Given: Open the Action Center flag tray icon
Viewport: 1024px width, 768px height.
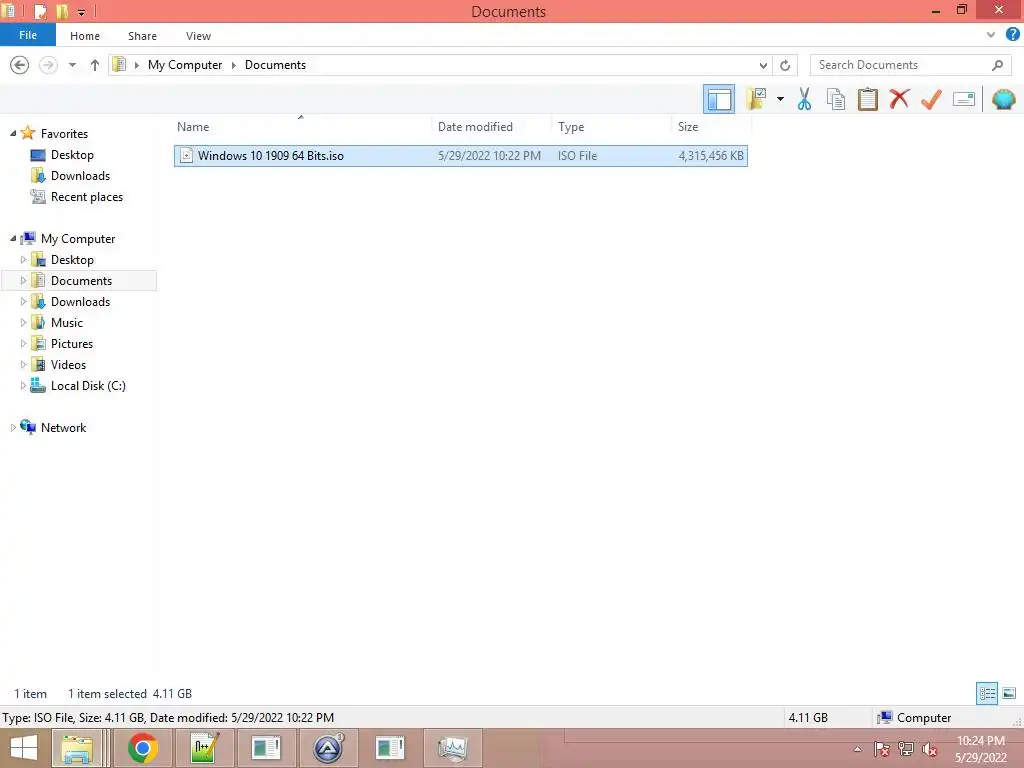Looking at the screenshot, I should click(882, 749).
